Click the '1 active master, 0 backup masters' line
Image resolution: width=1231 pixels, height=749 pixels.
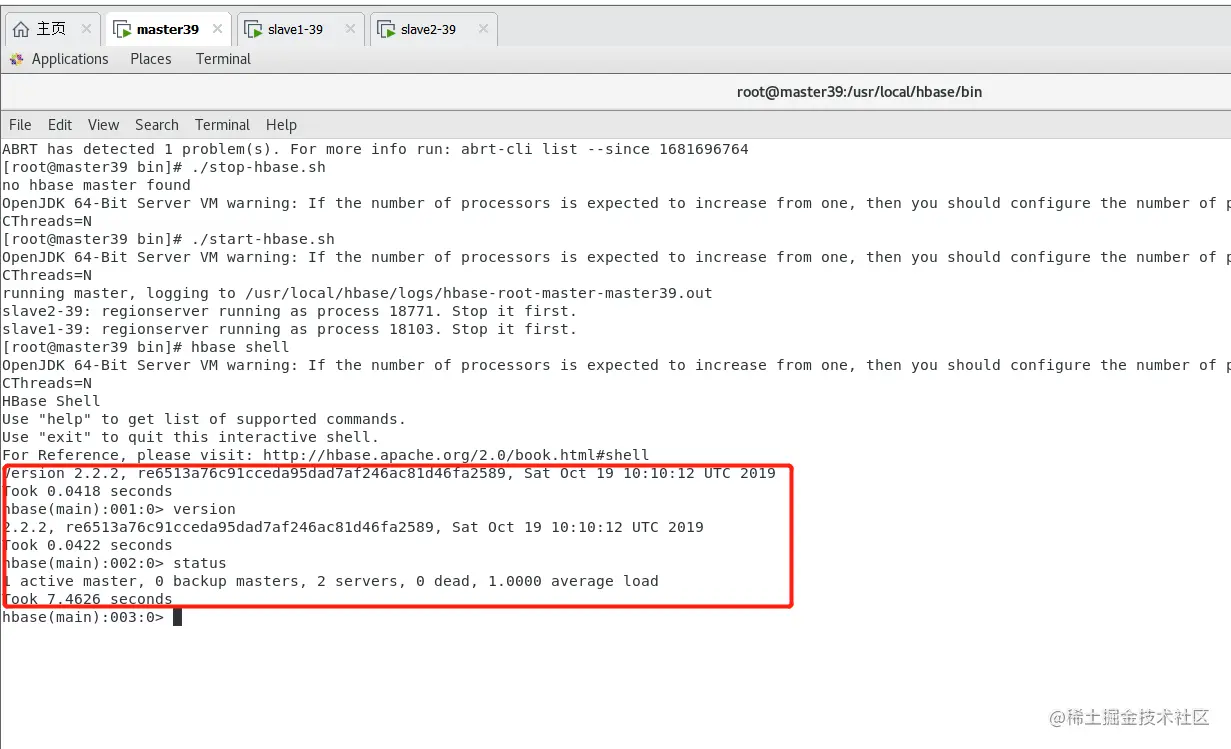pos(330,581)
